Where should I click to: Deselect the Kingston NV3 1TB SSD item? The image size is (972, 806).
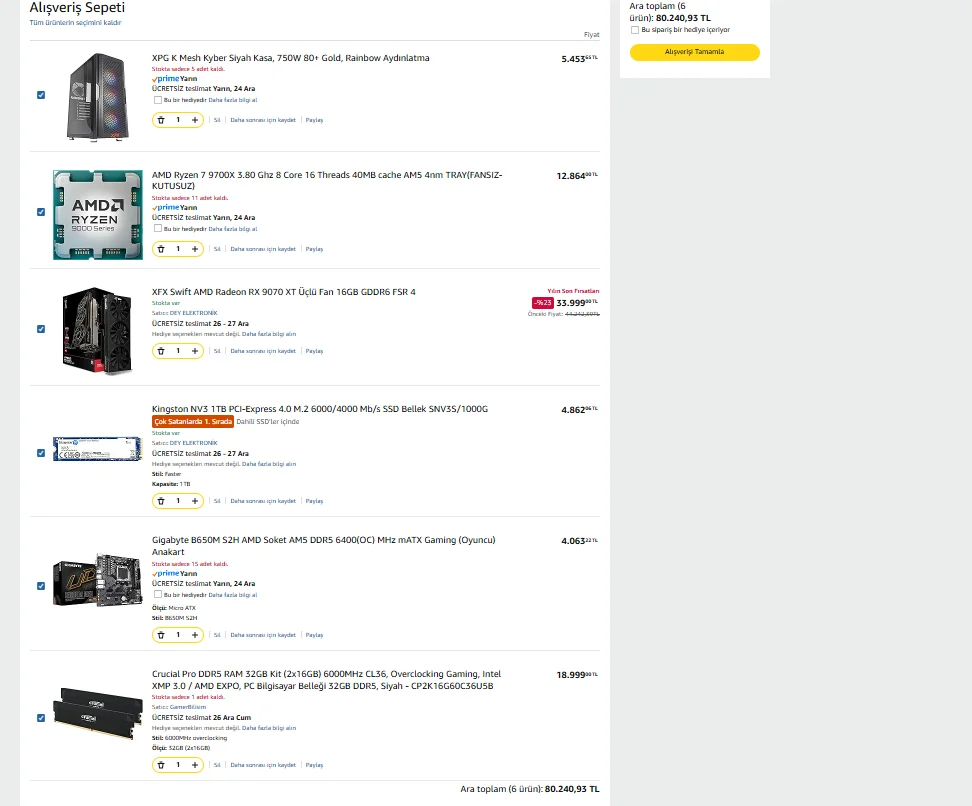(41, 453)
